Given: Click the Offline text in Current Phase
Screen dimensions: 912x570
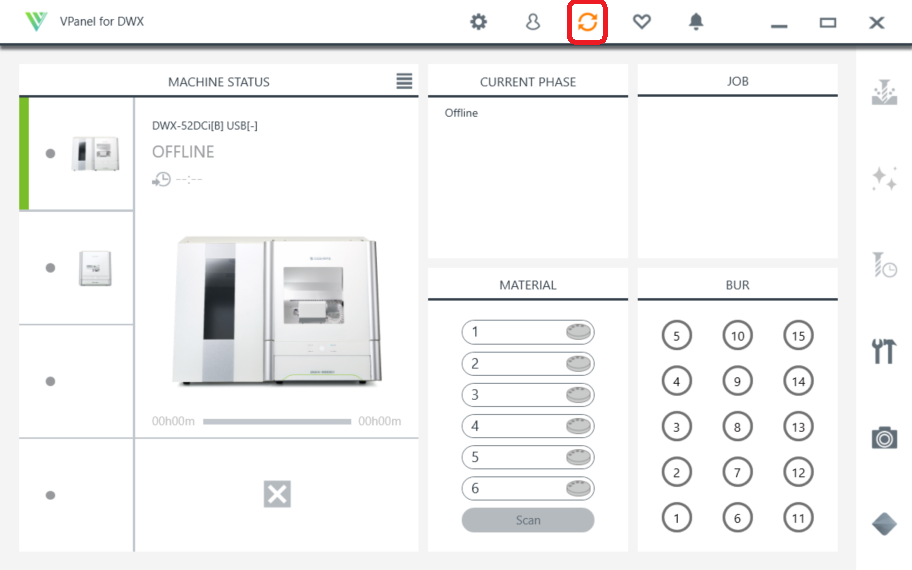Looking at the screenshot, I should (461, 113).
